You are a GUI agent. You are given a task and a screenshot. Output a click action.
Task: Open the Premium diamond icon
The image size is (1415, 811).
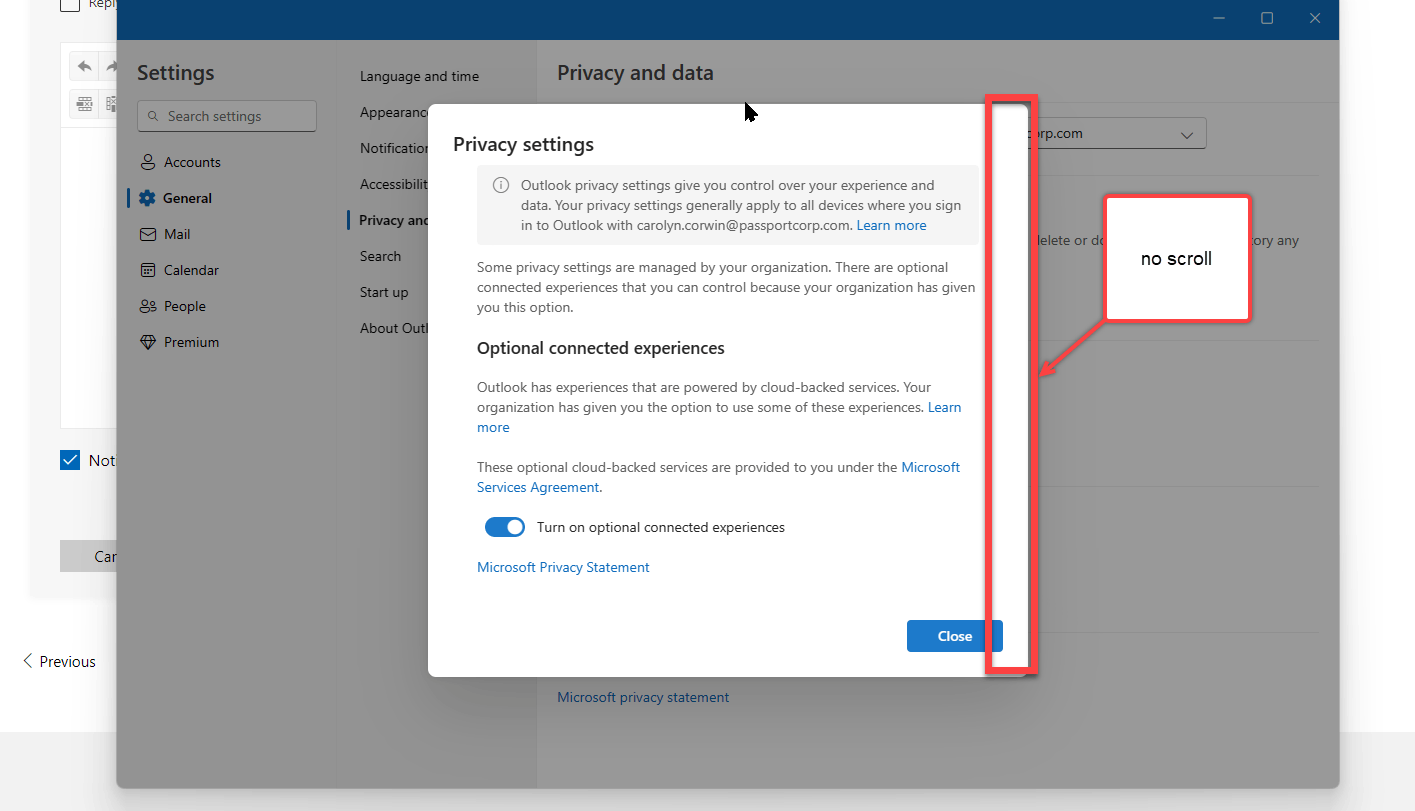pos(148,342)
